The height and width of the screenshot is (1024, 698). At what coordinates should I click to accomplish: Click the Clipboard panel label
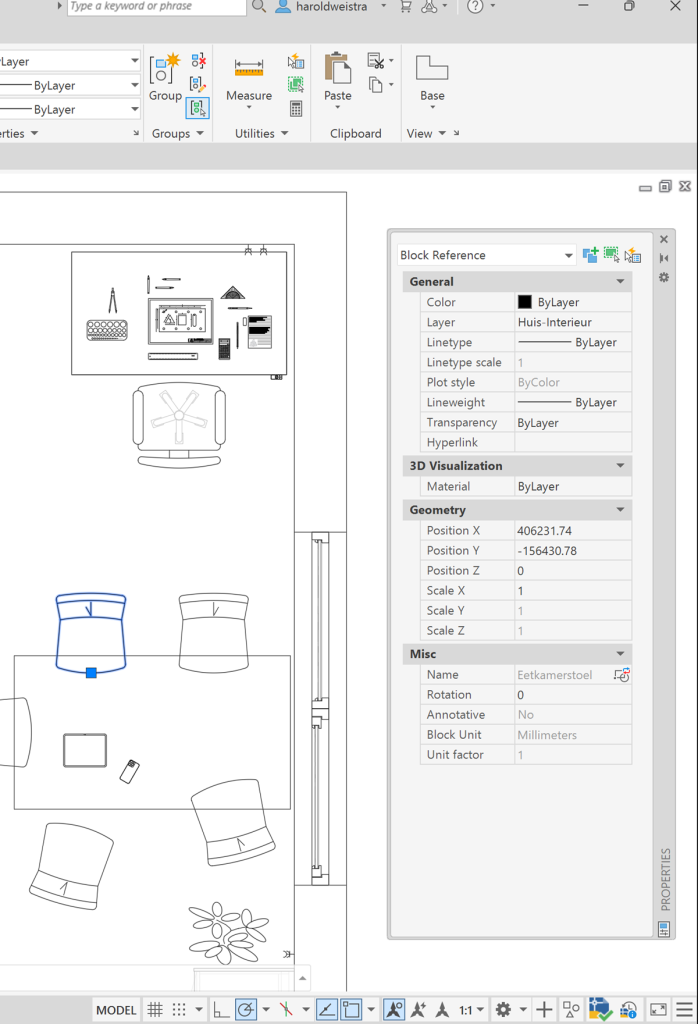[356, 133]
